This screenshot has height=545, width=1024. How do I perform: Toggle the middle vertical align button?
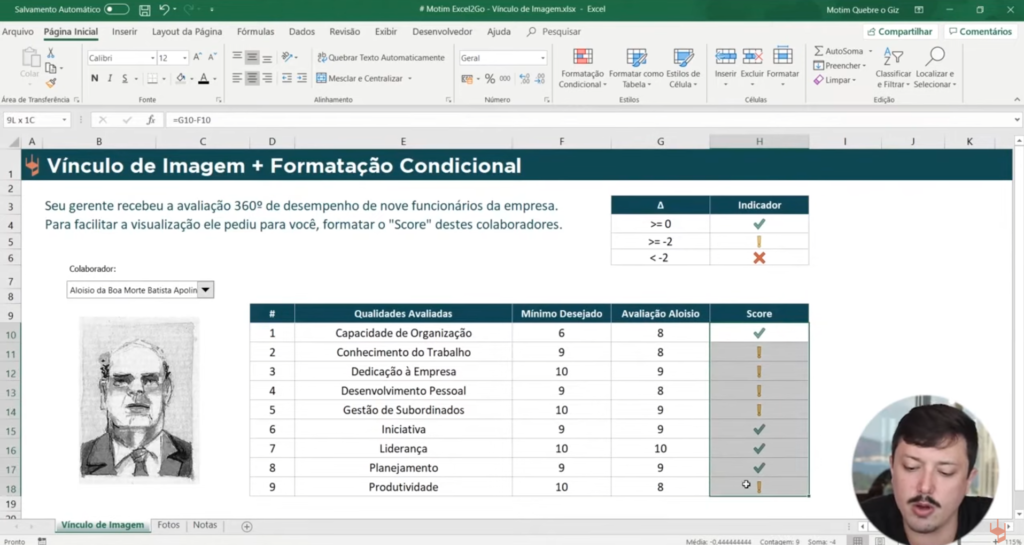[252, 57]
